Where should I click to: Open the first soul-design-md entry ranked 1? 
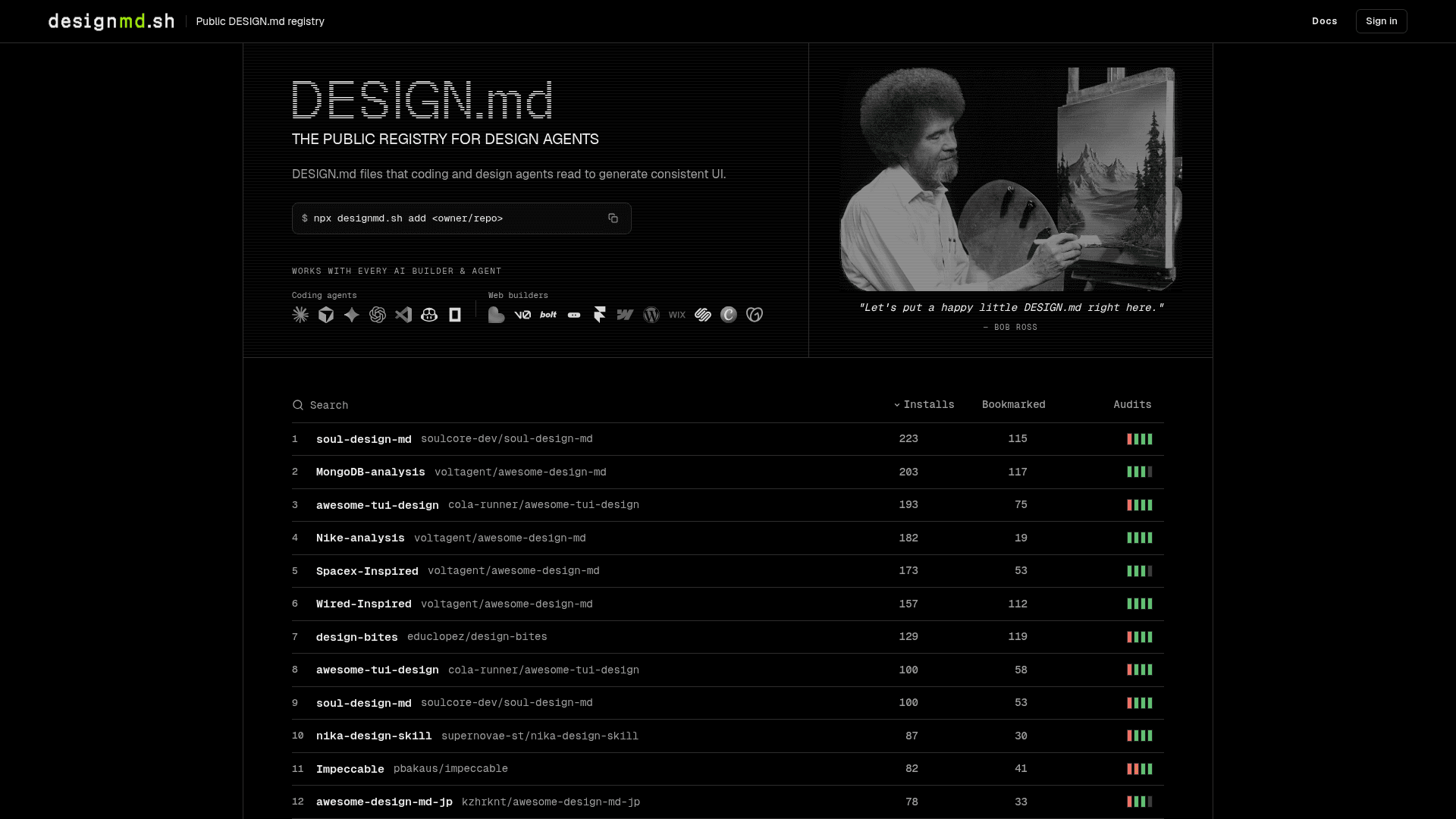[728, 439]
